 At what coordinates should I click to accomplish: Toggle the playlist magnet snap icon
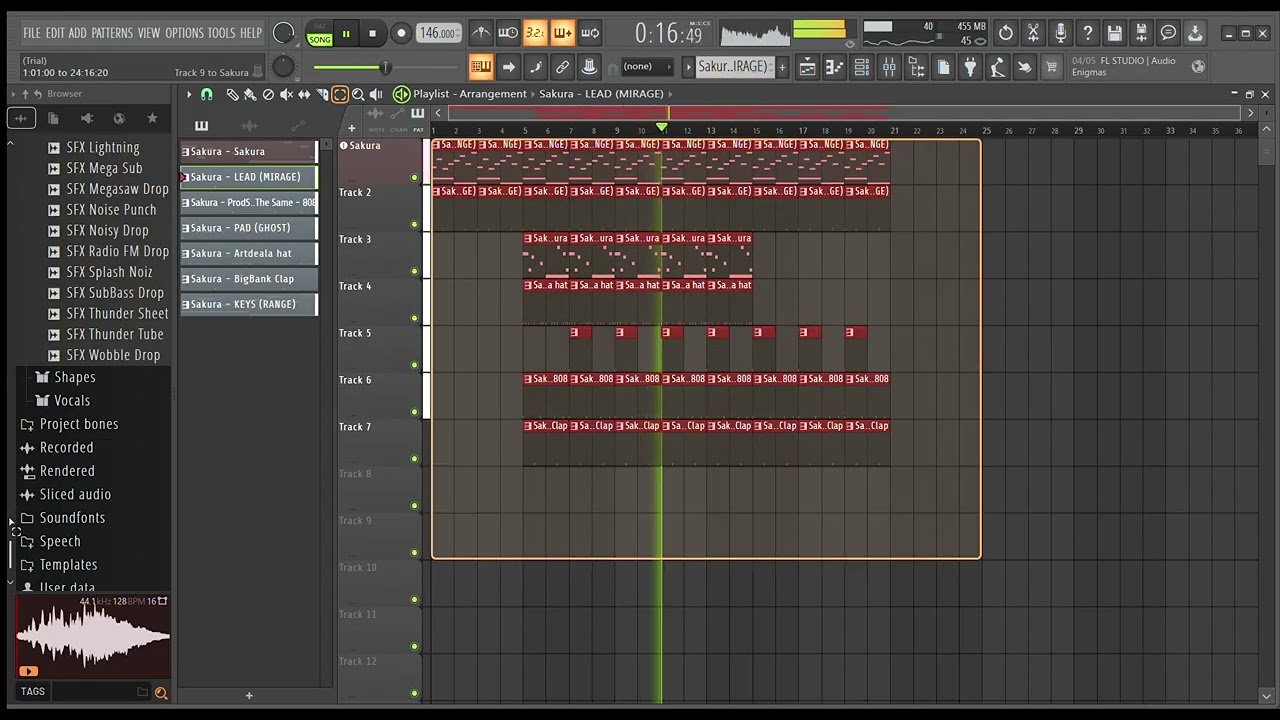click(207, 94)
